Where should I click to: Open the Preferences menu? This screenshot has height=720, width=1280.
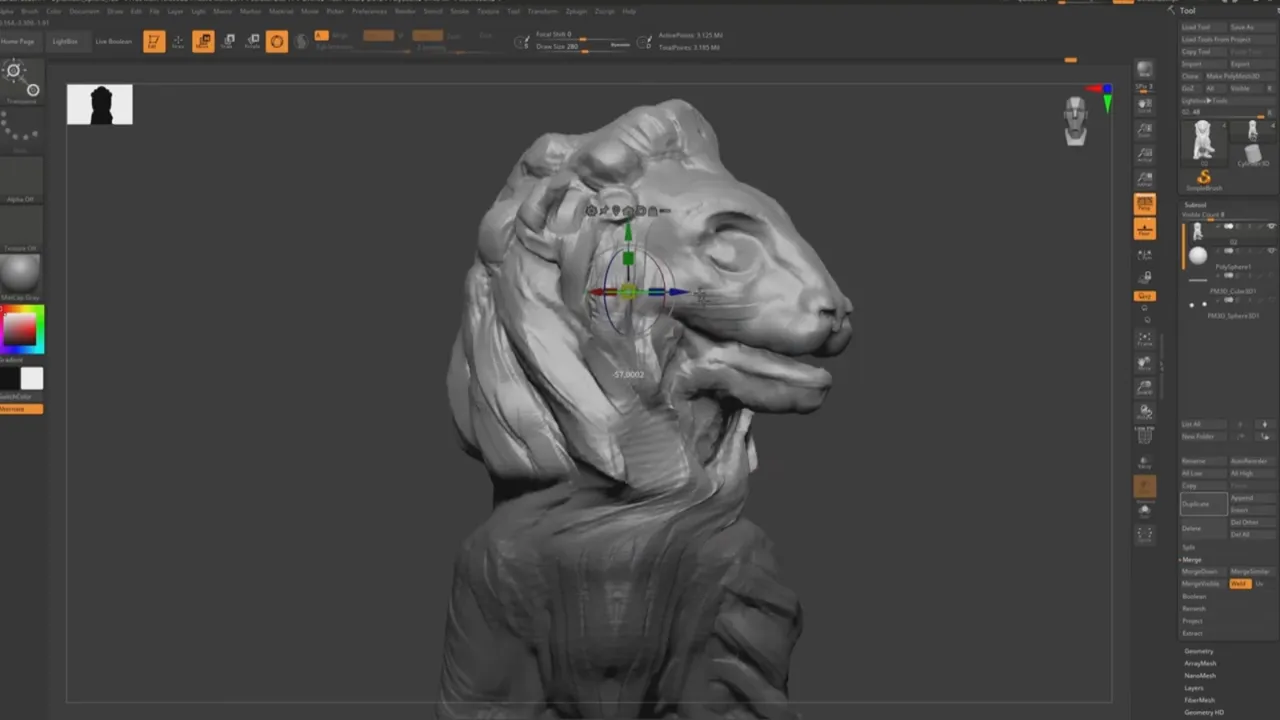[369, 11]
